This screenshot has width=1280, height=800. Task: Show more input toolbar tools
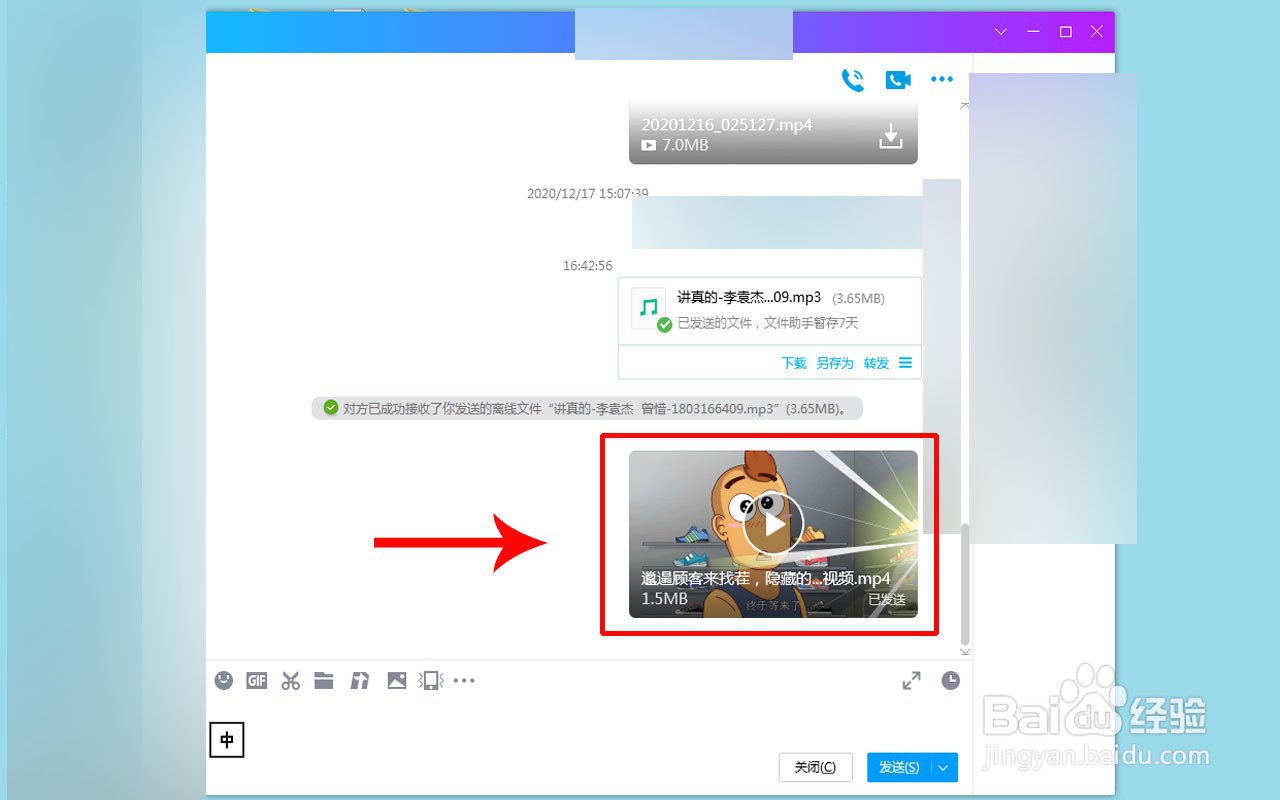tap(464, 681)
